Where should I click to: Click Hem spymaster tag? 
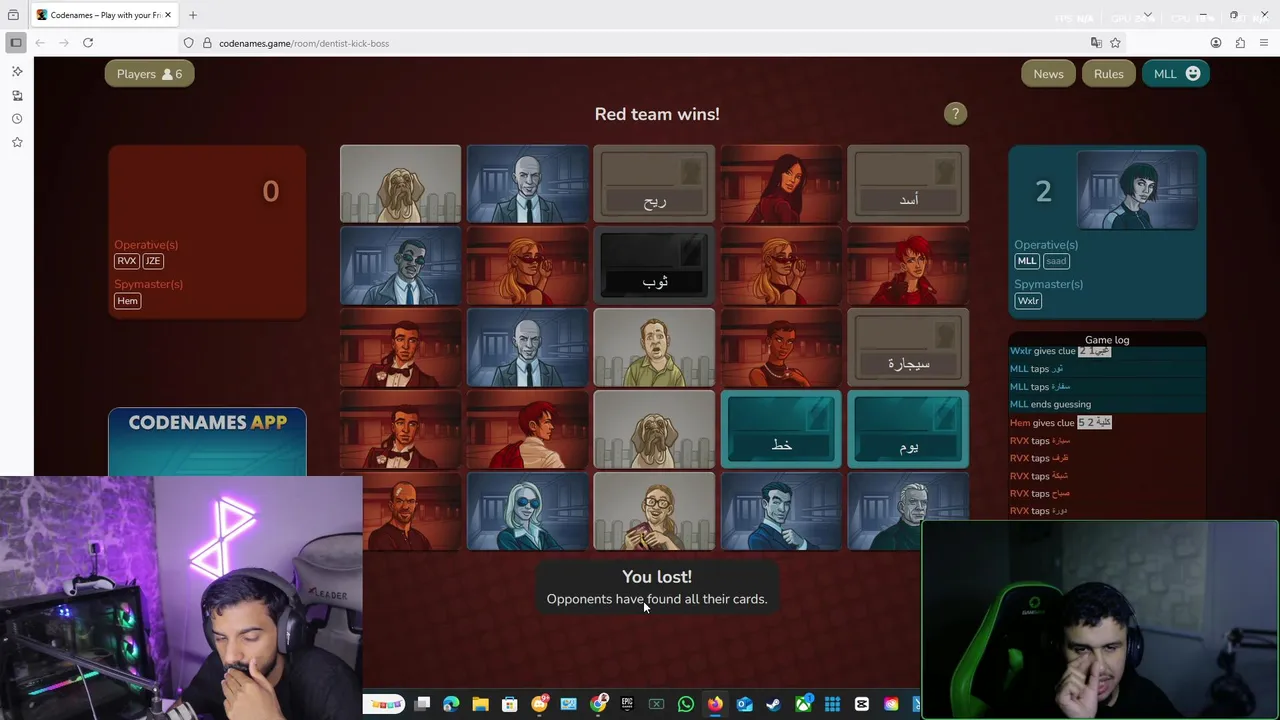[127, 301]
